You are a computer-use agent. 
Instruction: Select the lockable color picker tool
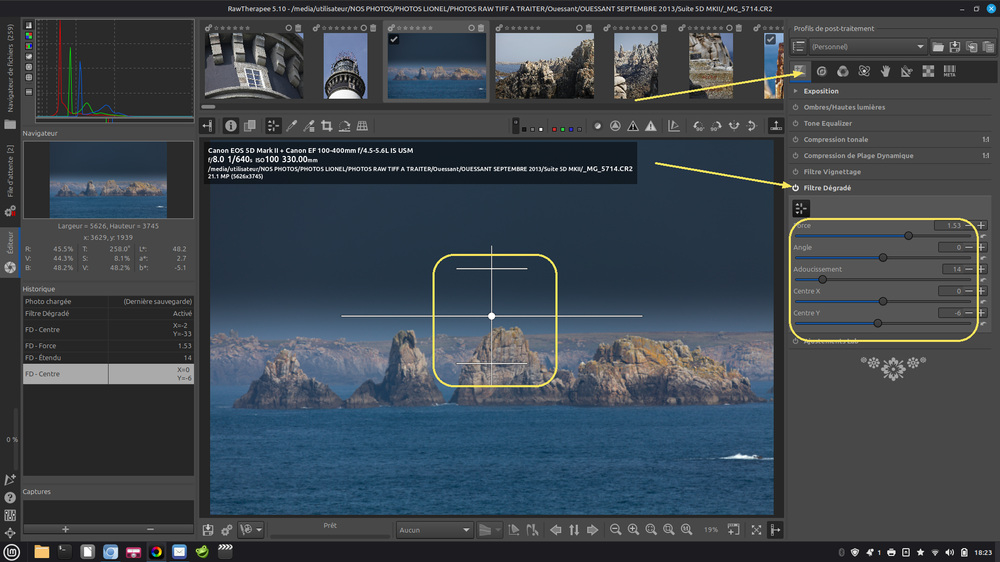tap(309, 126)
